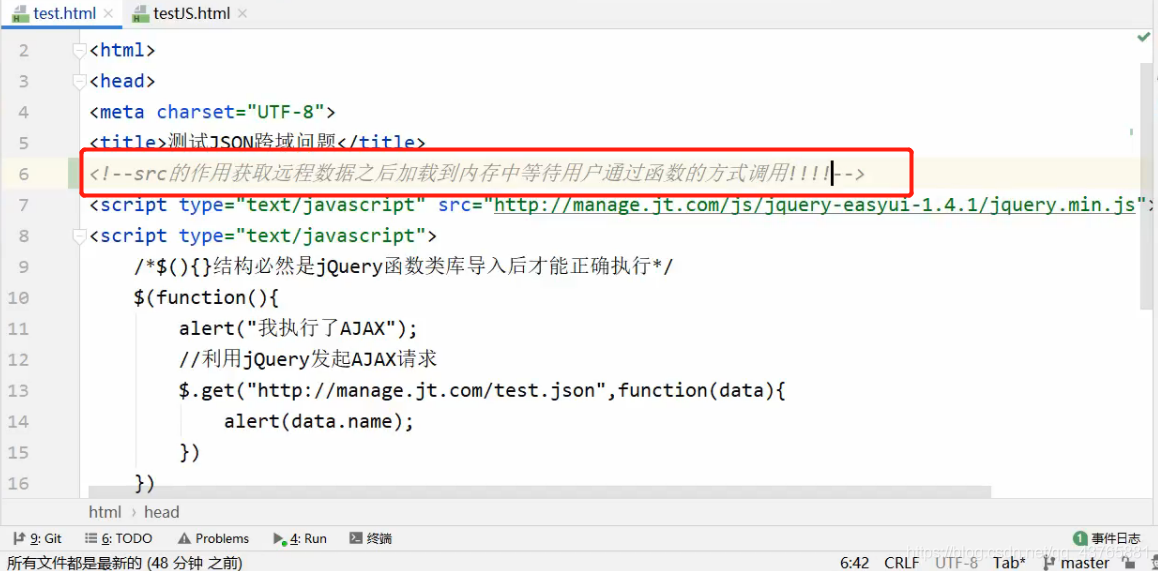Open the Tab* indent settings
The width and height of the screenshot is (1158, 571).
tap(1009, 563)
